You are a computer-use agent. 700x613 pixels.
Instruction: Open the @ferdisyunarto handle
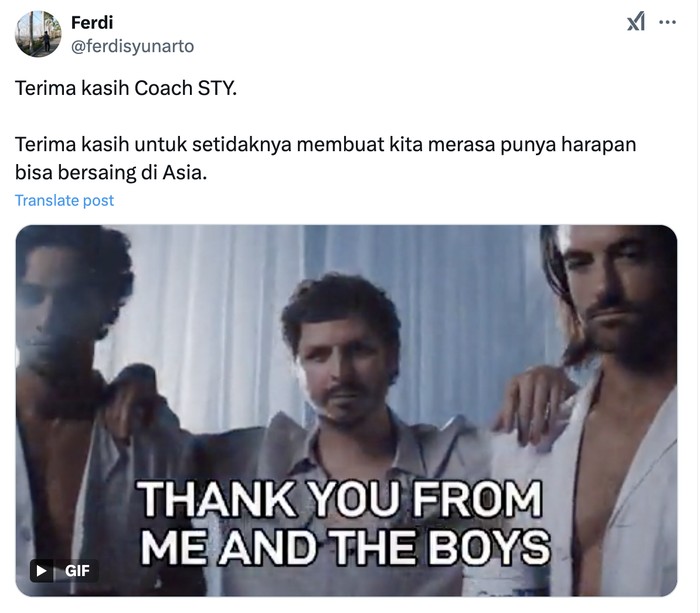tap(133, 46)
